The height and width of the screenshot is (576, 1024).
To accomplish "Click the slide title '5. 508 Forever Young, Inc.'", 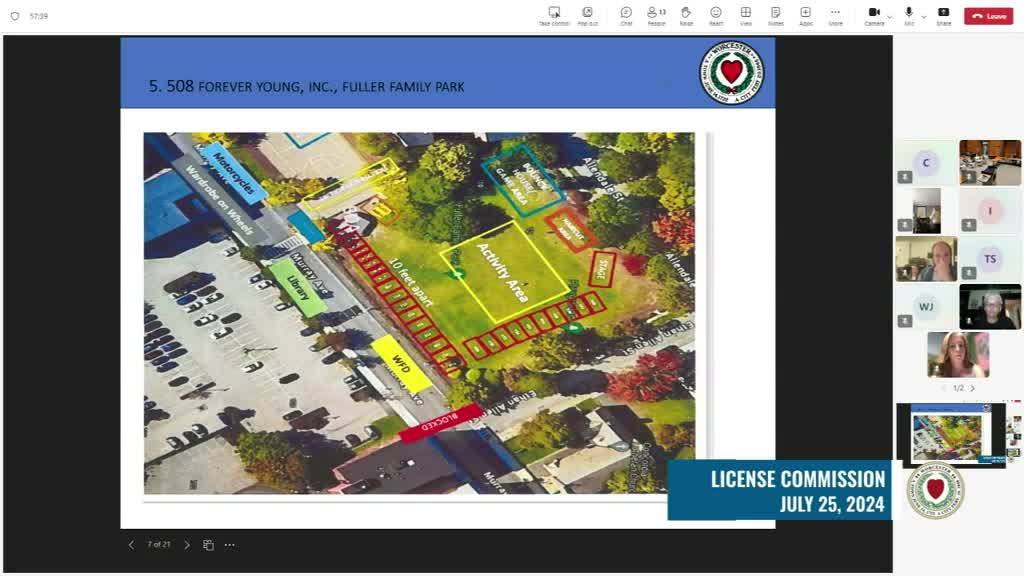I will (x=306, y=86).
